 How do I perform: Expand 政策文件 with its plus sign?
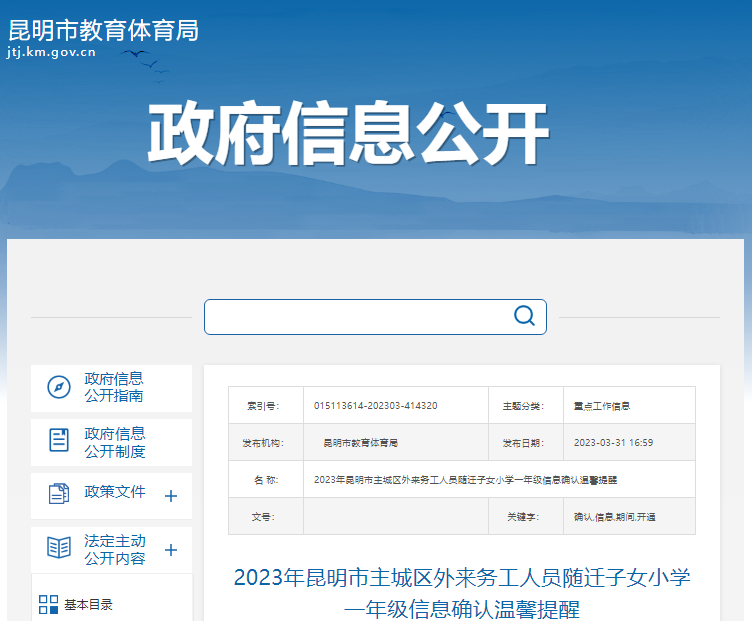point(171,496)
